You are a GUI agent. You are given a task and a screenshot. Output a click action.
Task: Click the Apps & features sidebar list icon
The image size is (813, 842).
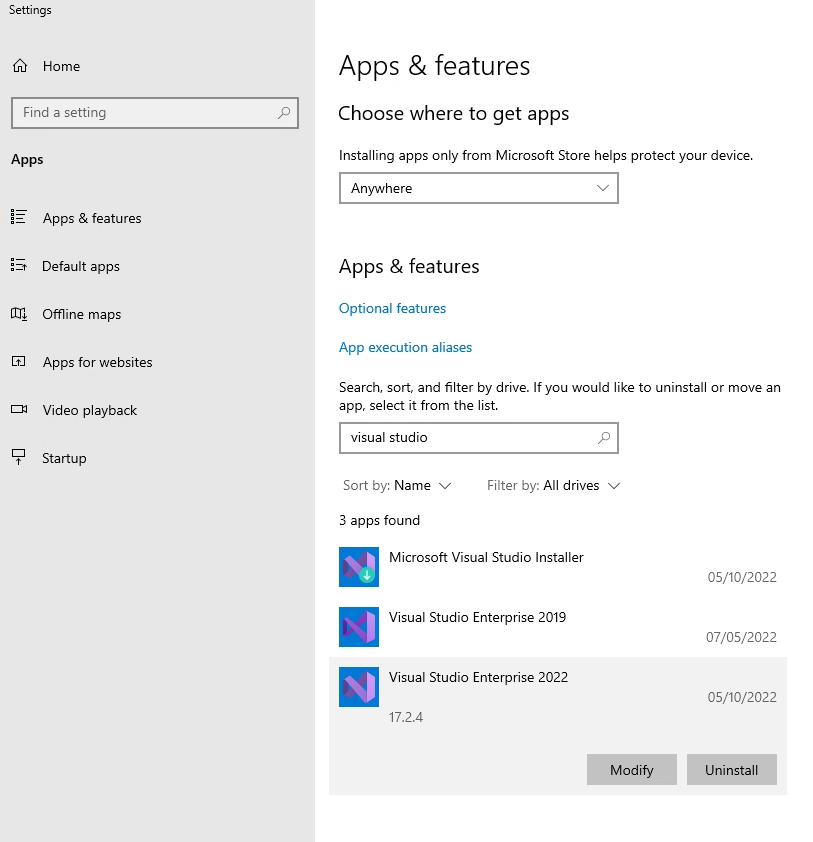(18, 217)
